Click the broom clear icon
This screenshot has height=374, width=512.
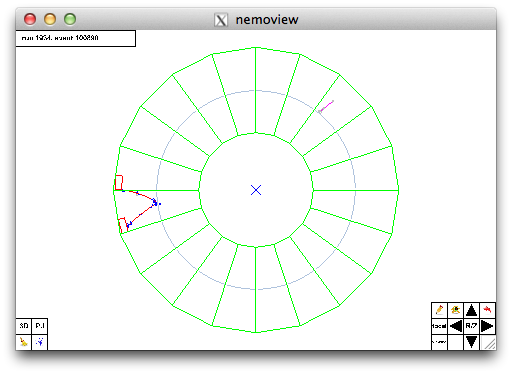click(x=24, y=342)
